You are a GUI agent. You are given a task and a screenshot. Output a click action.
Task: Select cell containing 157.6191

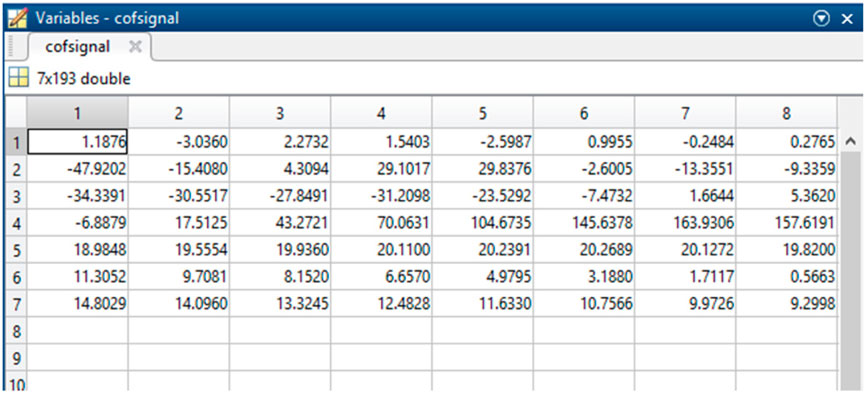pyautogui.click(x=786, y=223)
